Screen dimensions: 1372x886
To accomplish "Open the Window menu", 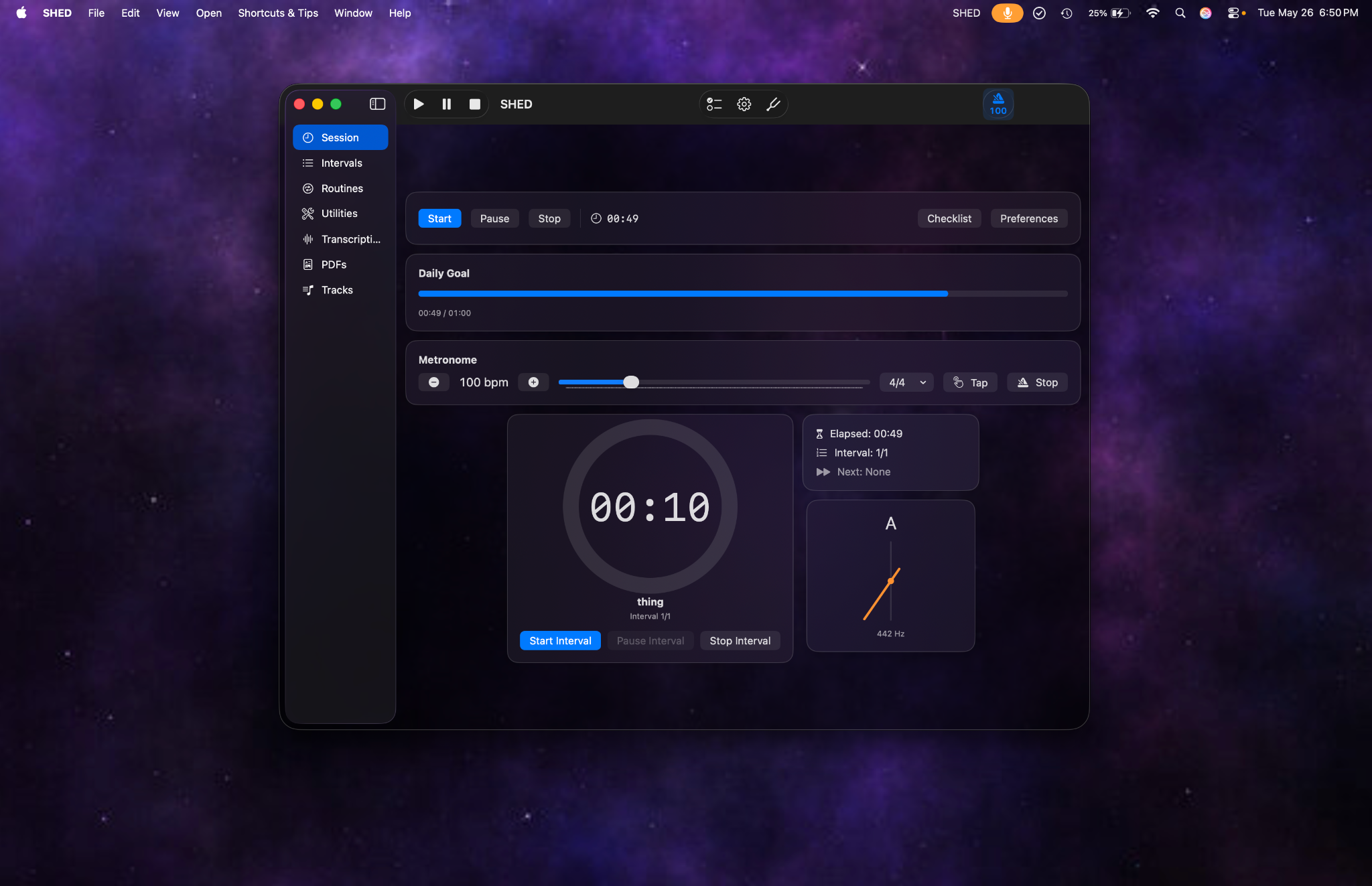I will 353,13.
